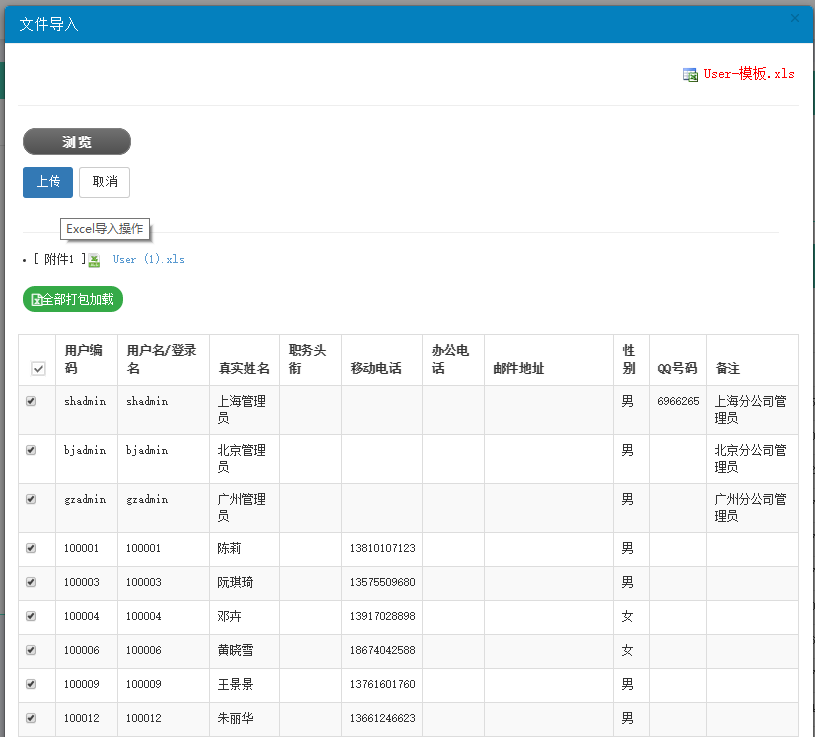Select the 北京管理员 name cell
Viewport: 815px width, 737px height.
242,458
